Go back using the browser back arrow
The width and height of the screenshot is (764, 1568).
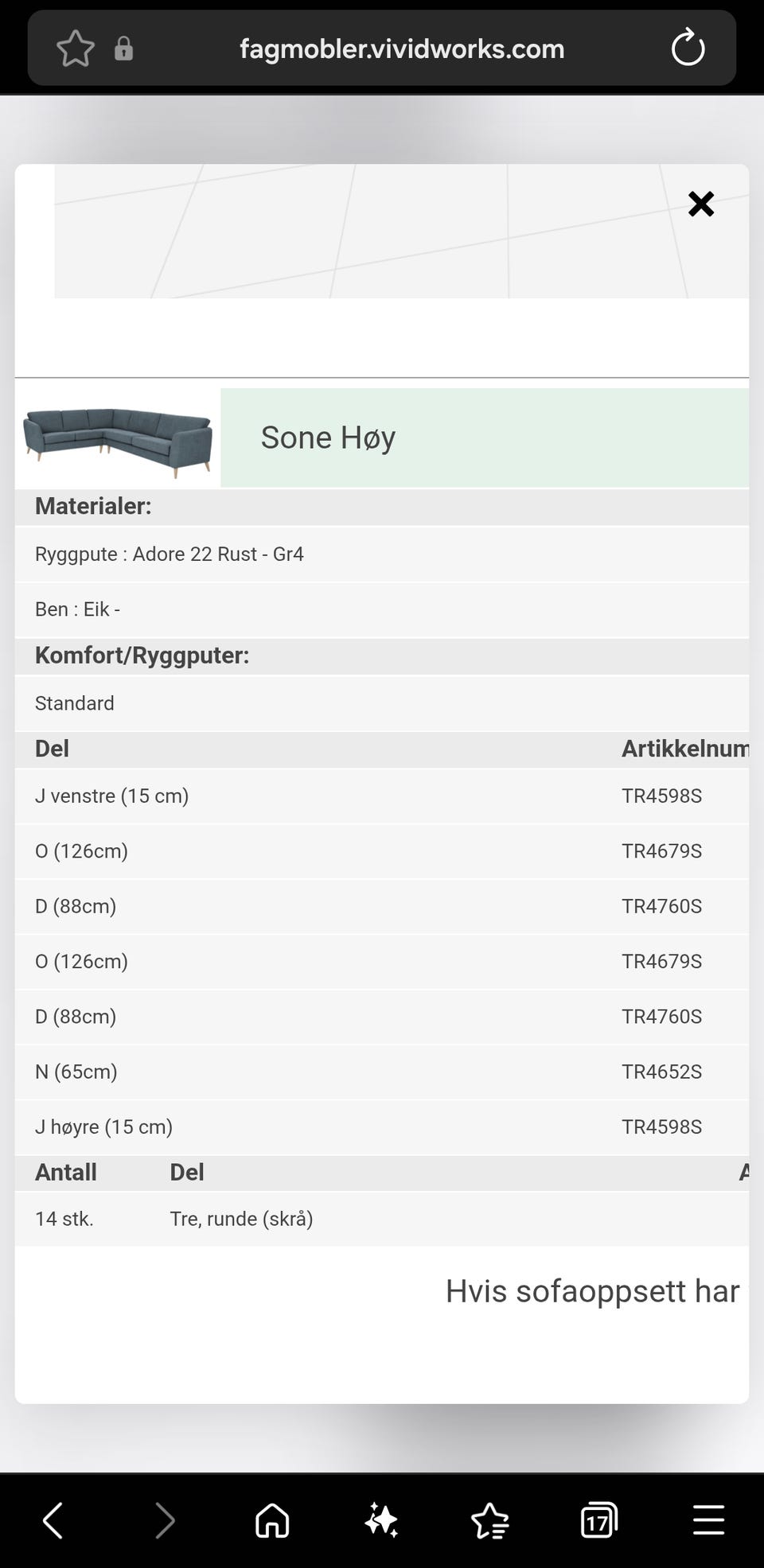pyautogui.click(x=53, y=1520)
